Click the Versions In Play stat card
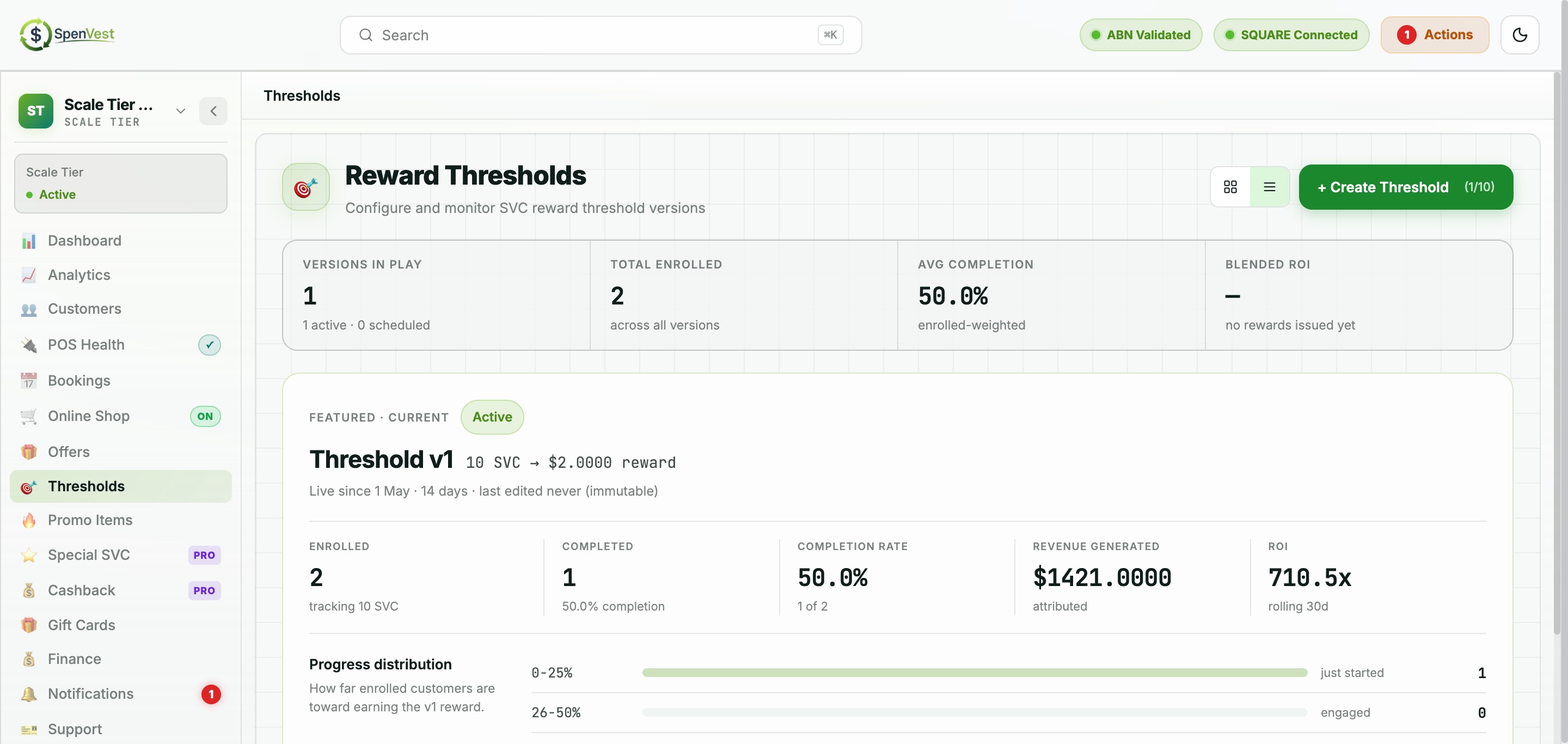Viewport: 1568px width, 744px height. tap(437, 295)
